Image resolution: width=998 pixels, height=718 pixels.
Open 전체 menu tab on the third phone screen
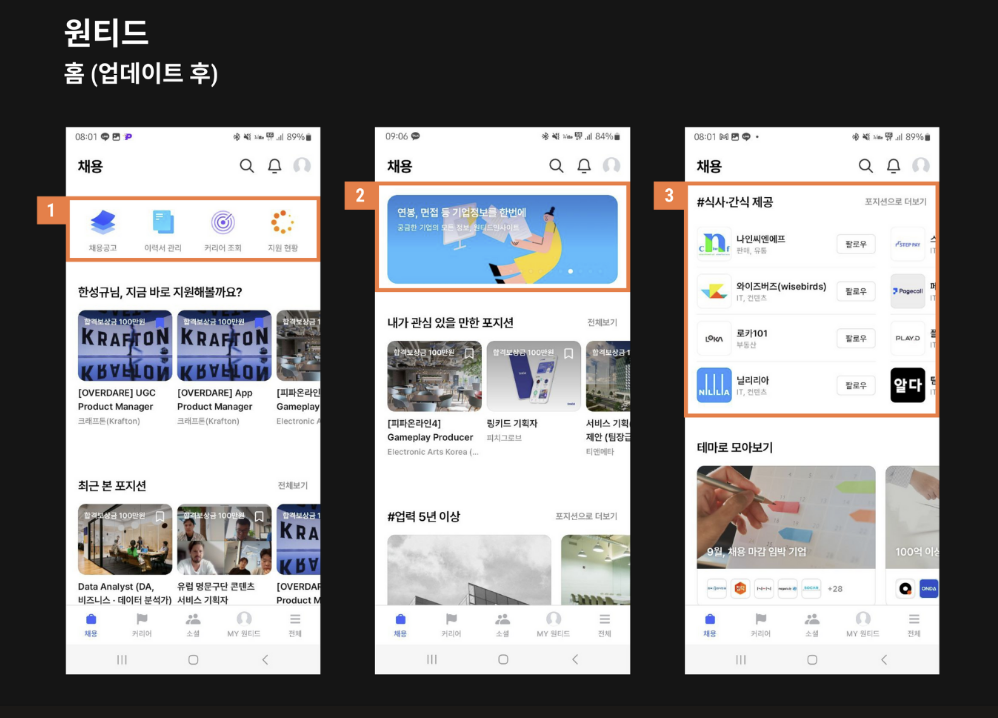[914, 624]
